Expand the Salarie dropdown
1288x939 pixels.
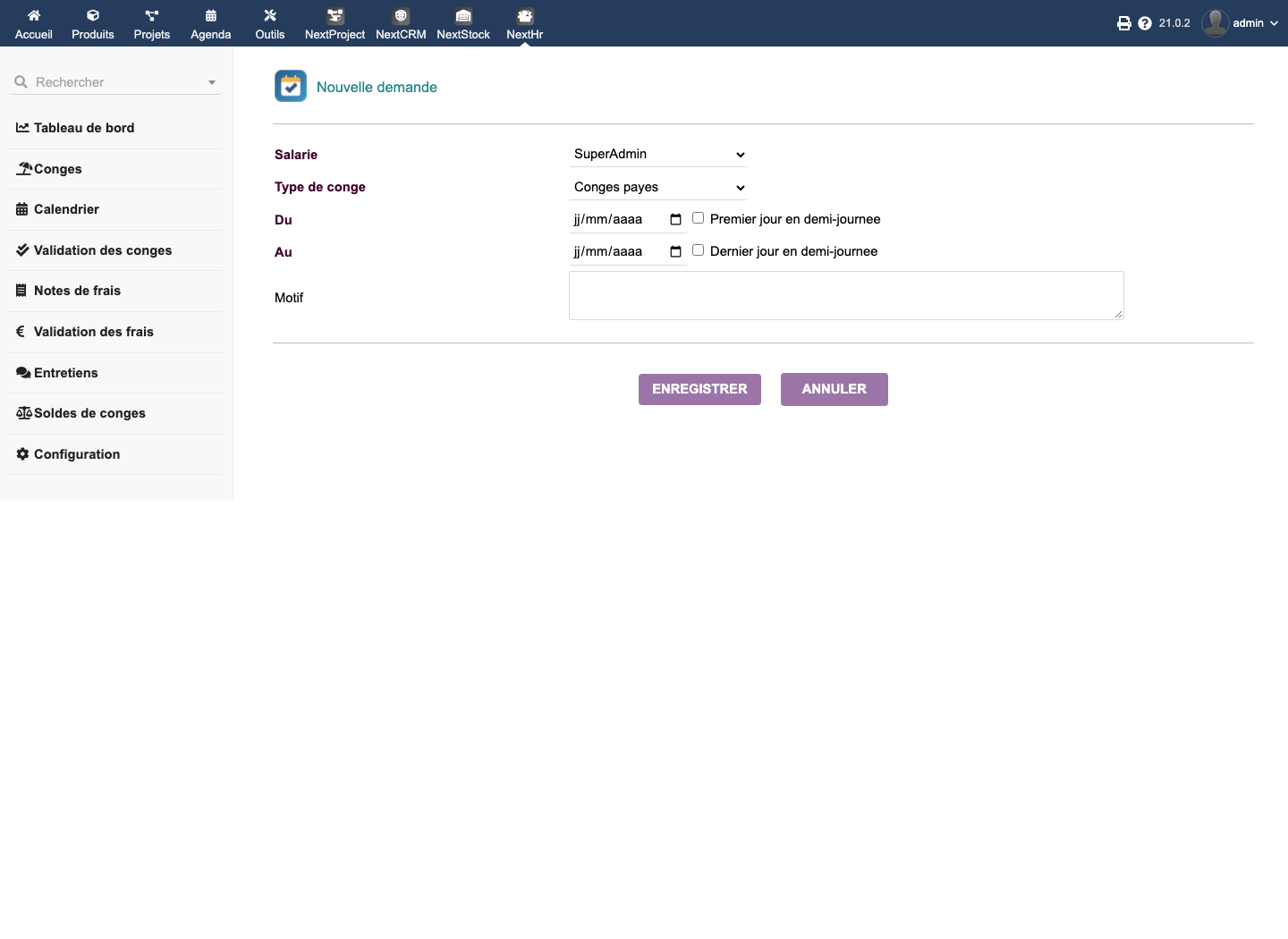658,154
